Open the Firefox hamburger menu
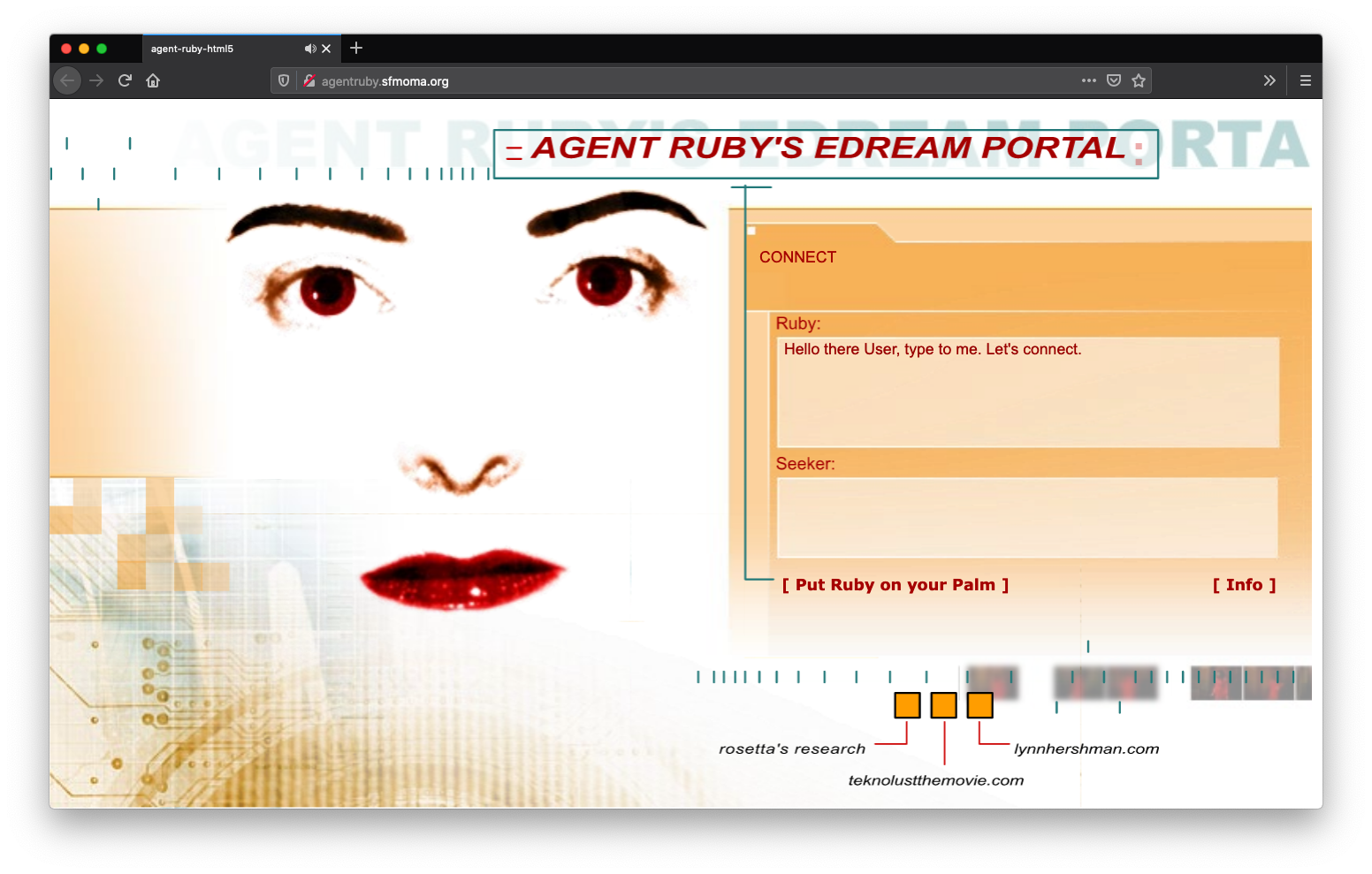The width and height of the screenshot is (1372, 874). click(1305, 80)
